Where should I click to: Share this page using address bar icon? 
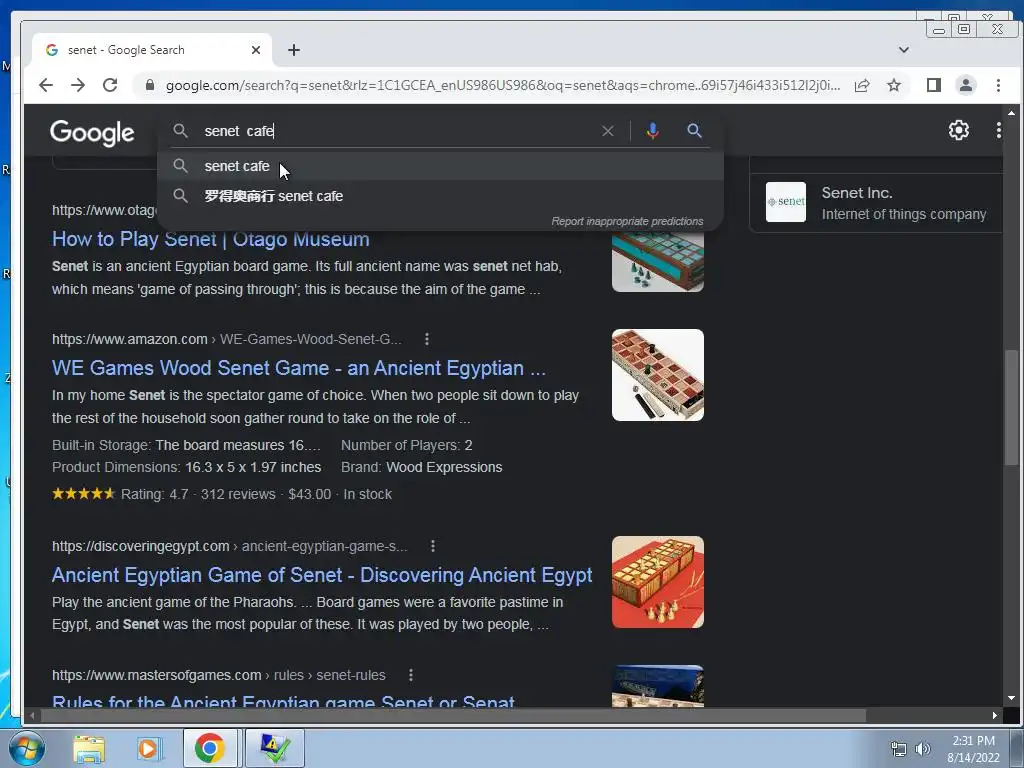(x=862, y=85)
